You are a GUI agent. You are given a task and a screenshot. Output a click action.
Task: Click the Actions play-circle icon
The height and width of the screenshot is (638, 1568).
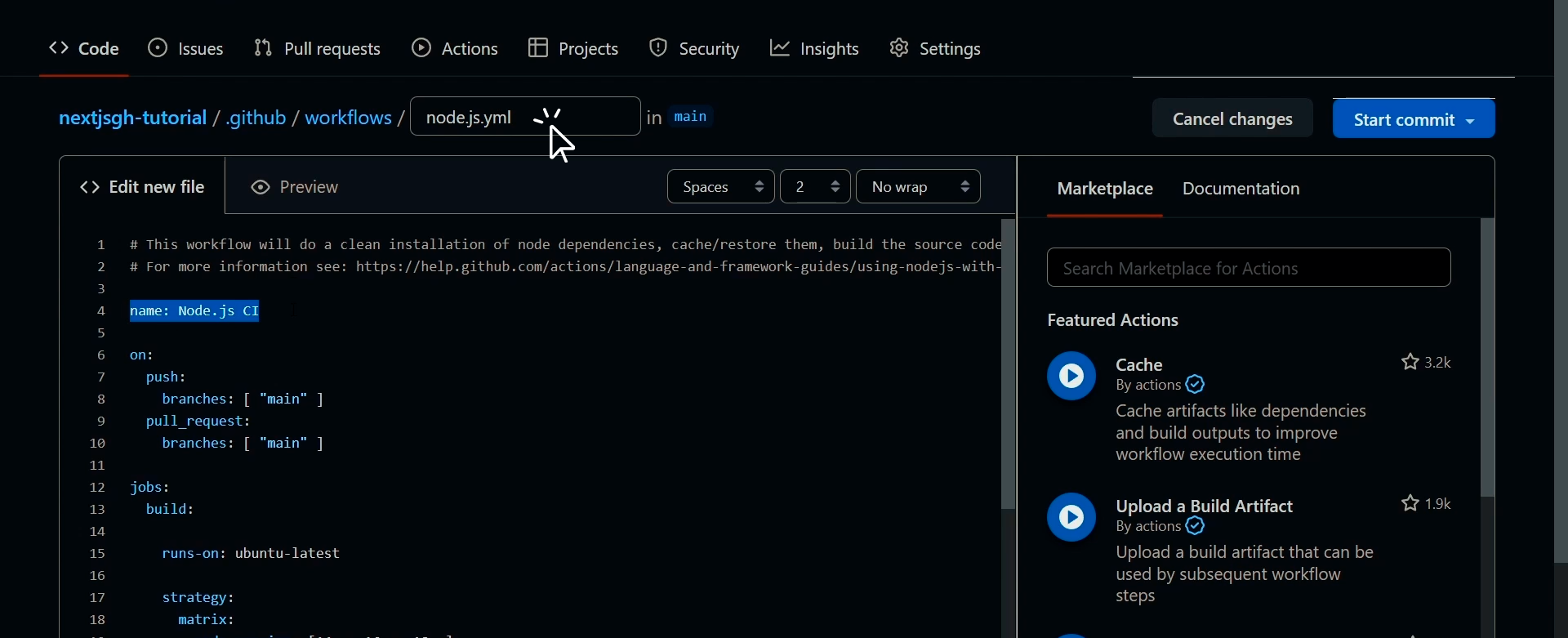(x=421, y=48)
